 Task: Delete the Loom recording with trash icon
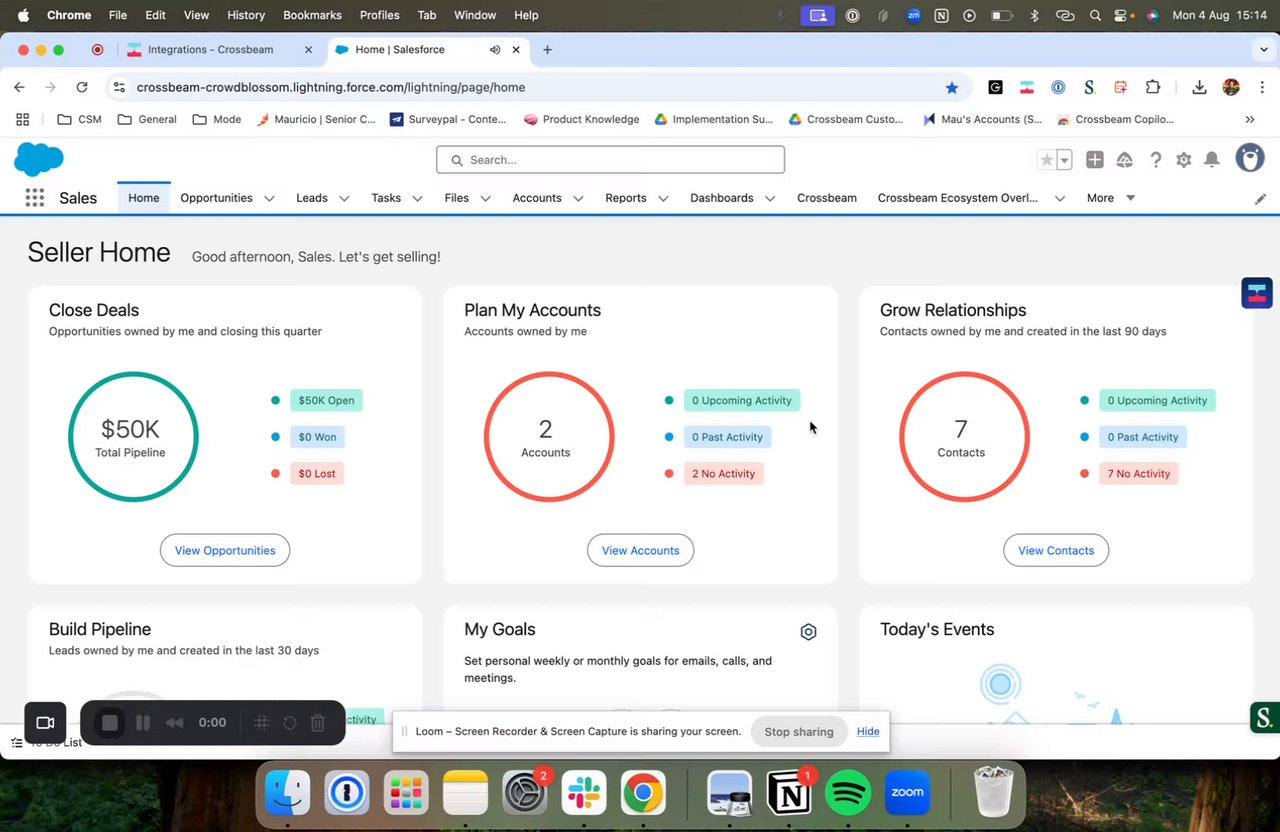tap(317, 723)
